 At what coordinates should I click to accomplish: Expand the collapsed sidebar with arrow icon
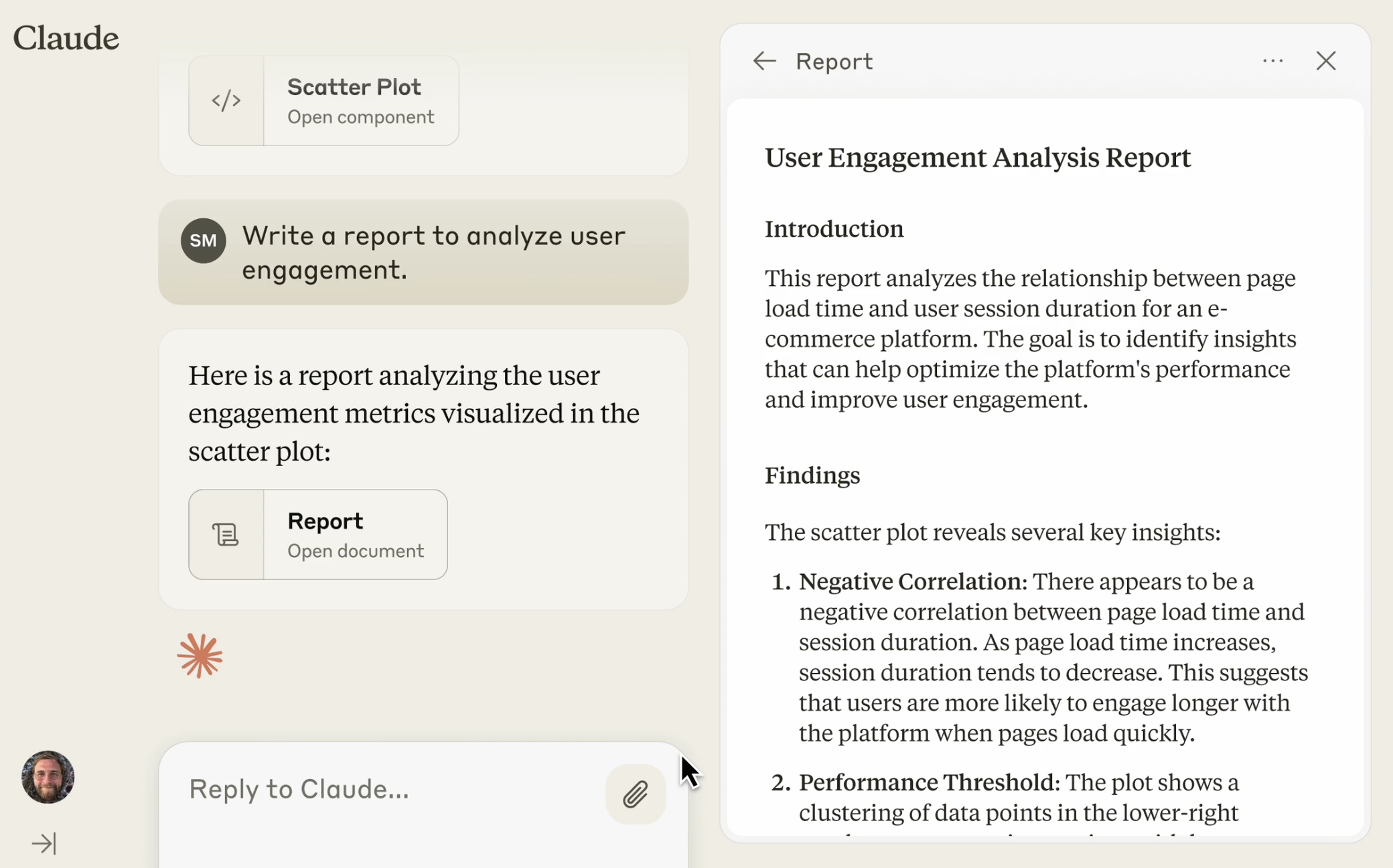[x=44, y=843]
